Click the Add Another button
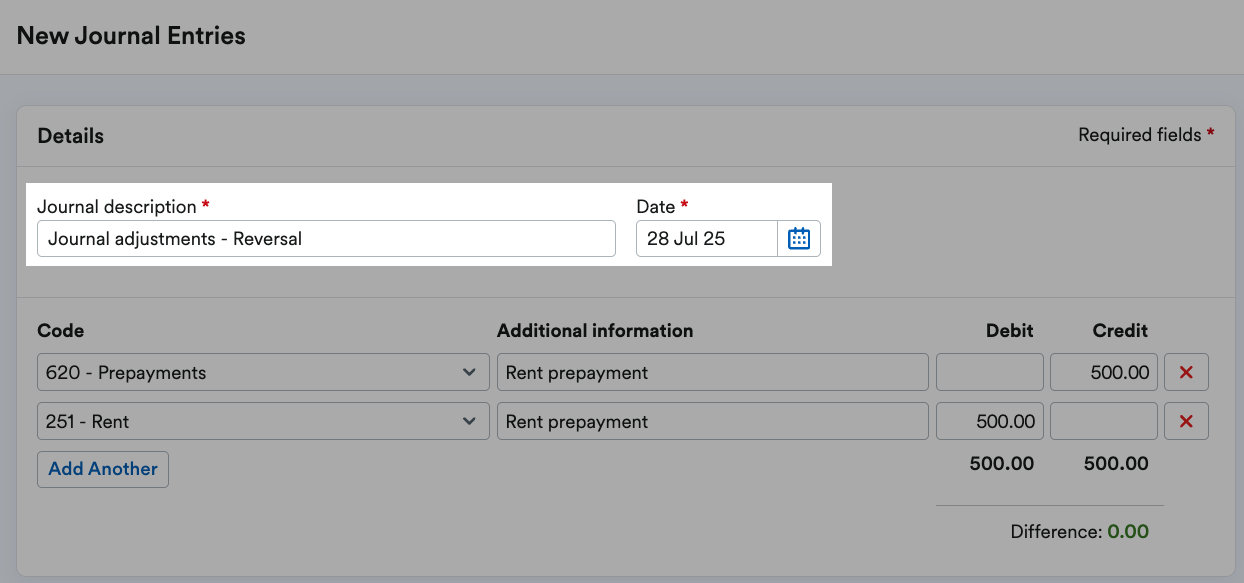 (x=102, y=469)
